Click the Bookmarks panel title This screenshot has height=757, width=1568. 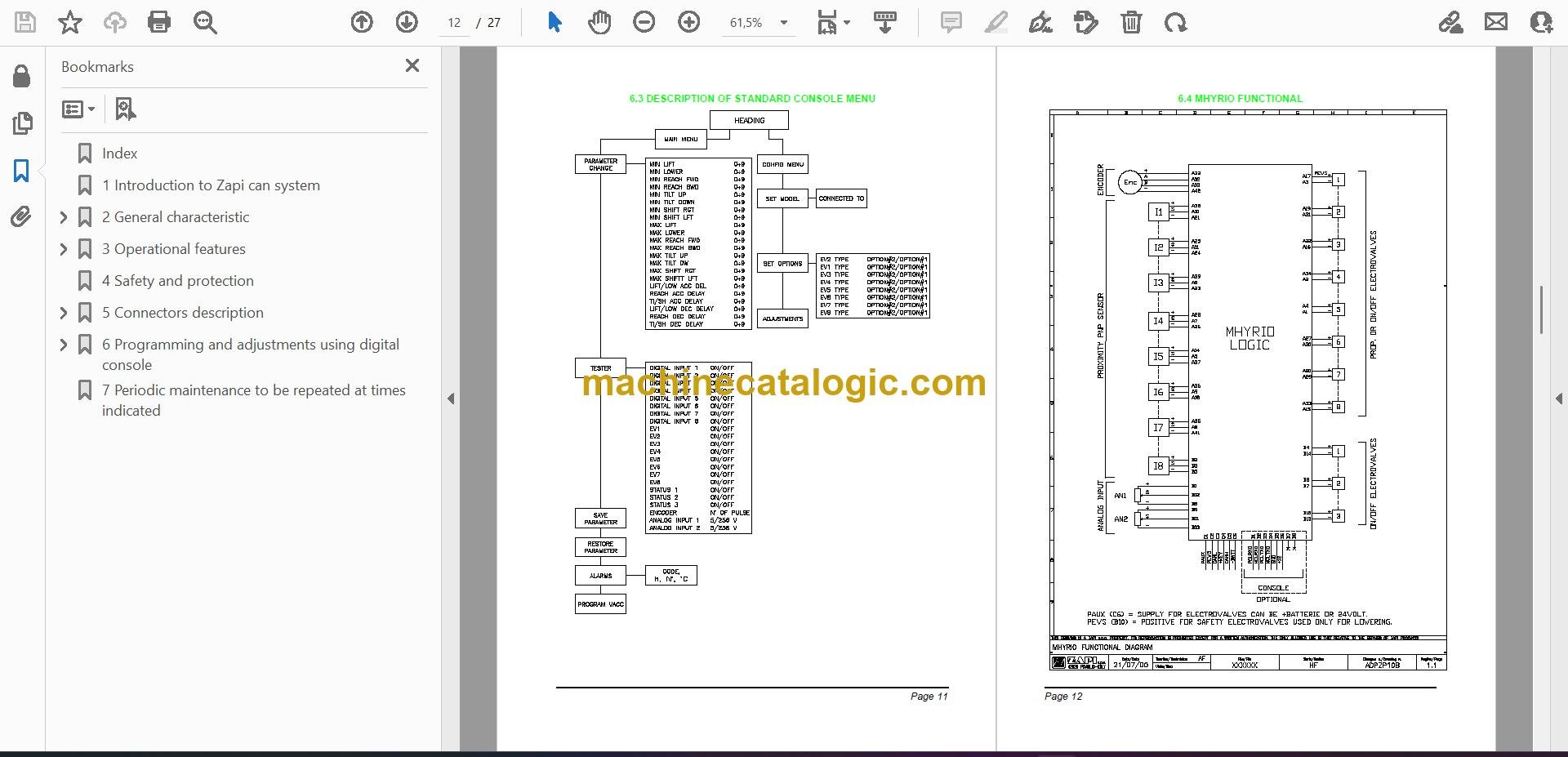[97, 67]
